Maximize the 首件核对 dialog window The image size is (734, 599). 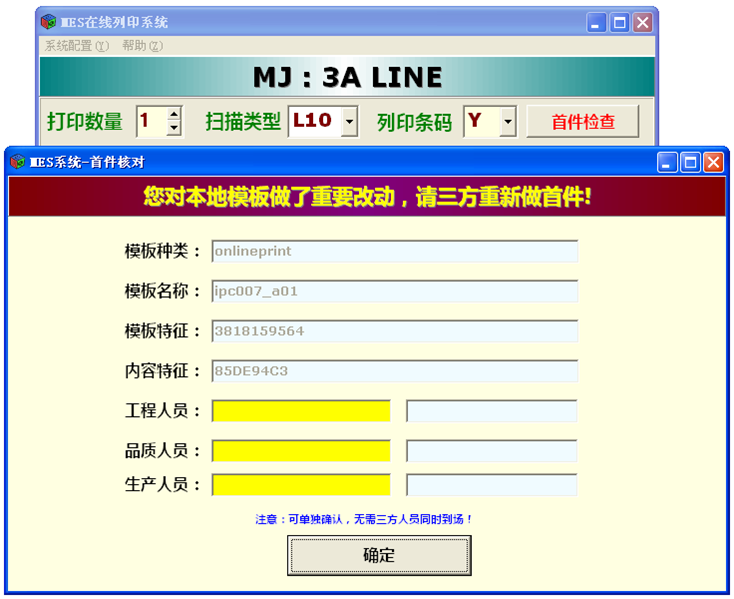pos(690,162)
